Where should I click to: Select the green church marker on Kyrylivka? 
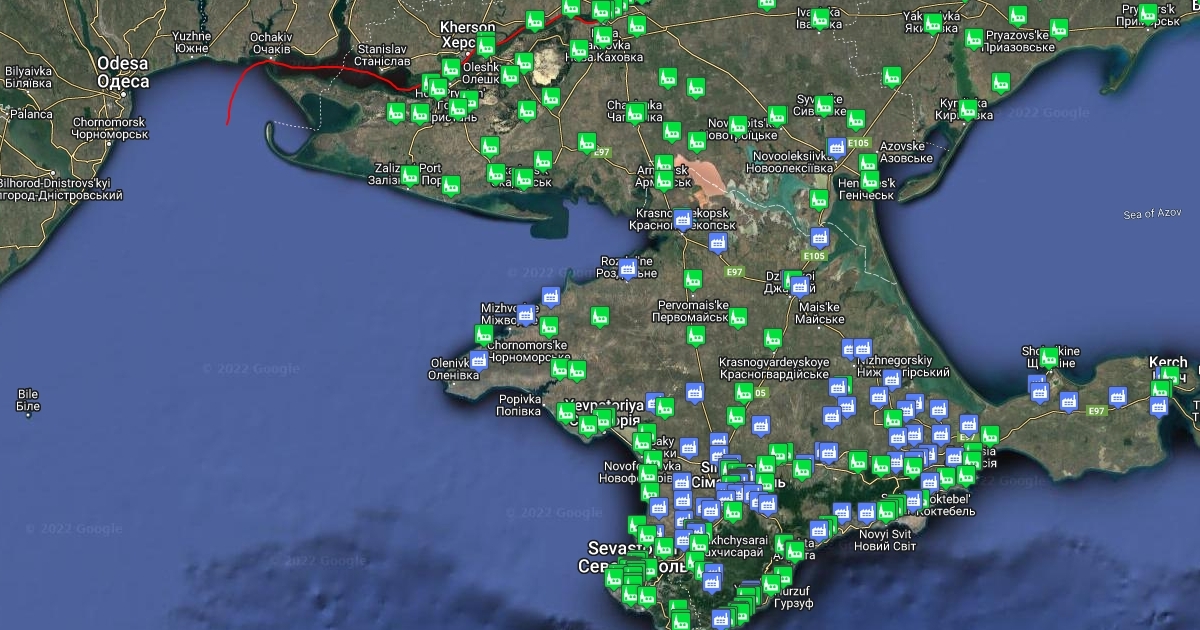pyautogui.click(x=967, y=108)
